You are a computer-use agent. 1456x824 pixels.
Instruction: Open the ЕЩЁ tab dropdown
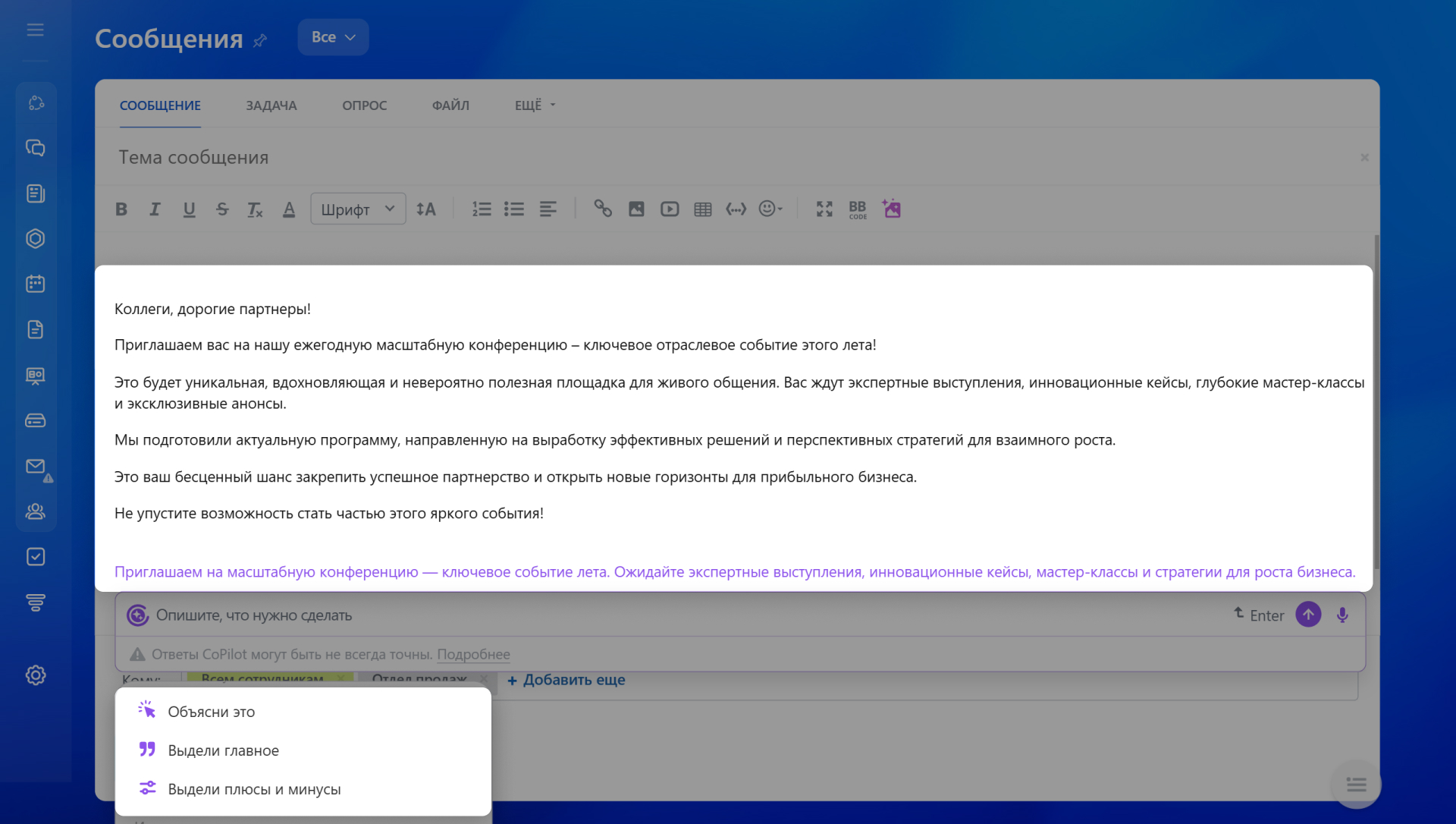[x=535, y=105]
